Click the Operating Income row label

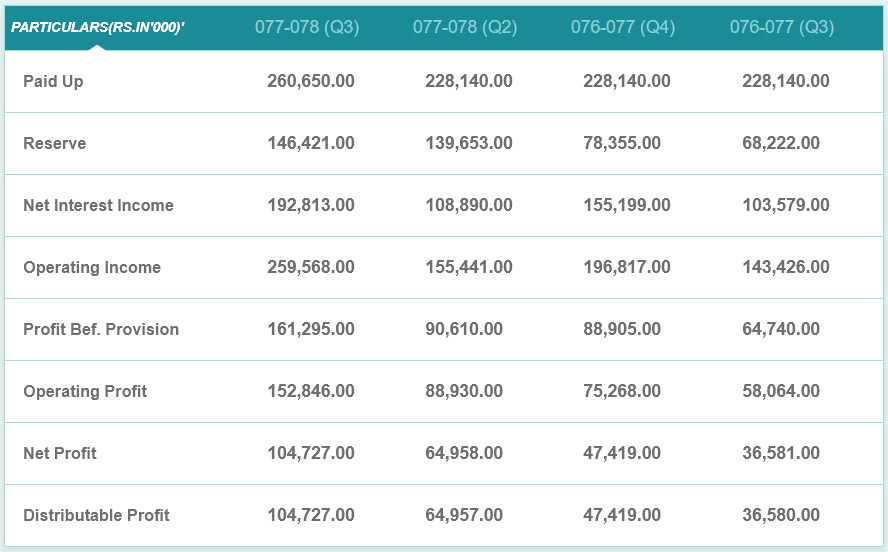pos(92,267)
